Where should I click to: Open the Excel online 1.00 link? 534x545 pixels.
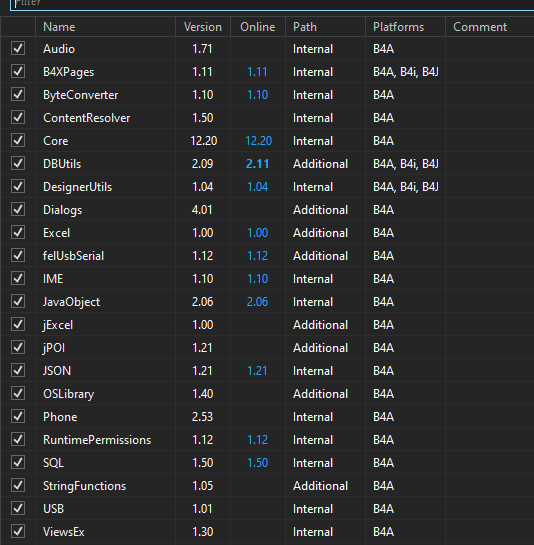click(258, 233)
